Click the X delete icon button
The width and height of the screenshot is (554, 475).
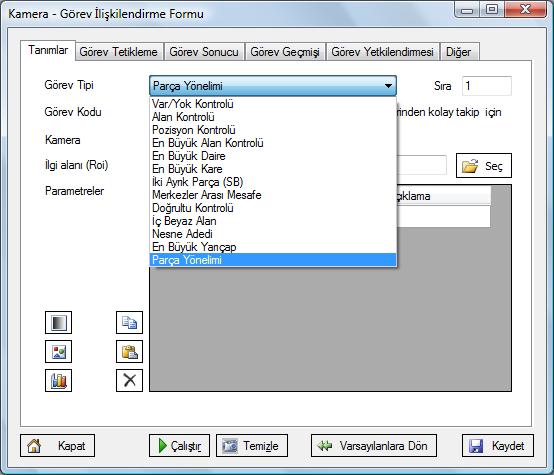tap(129, 380)
